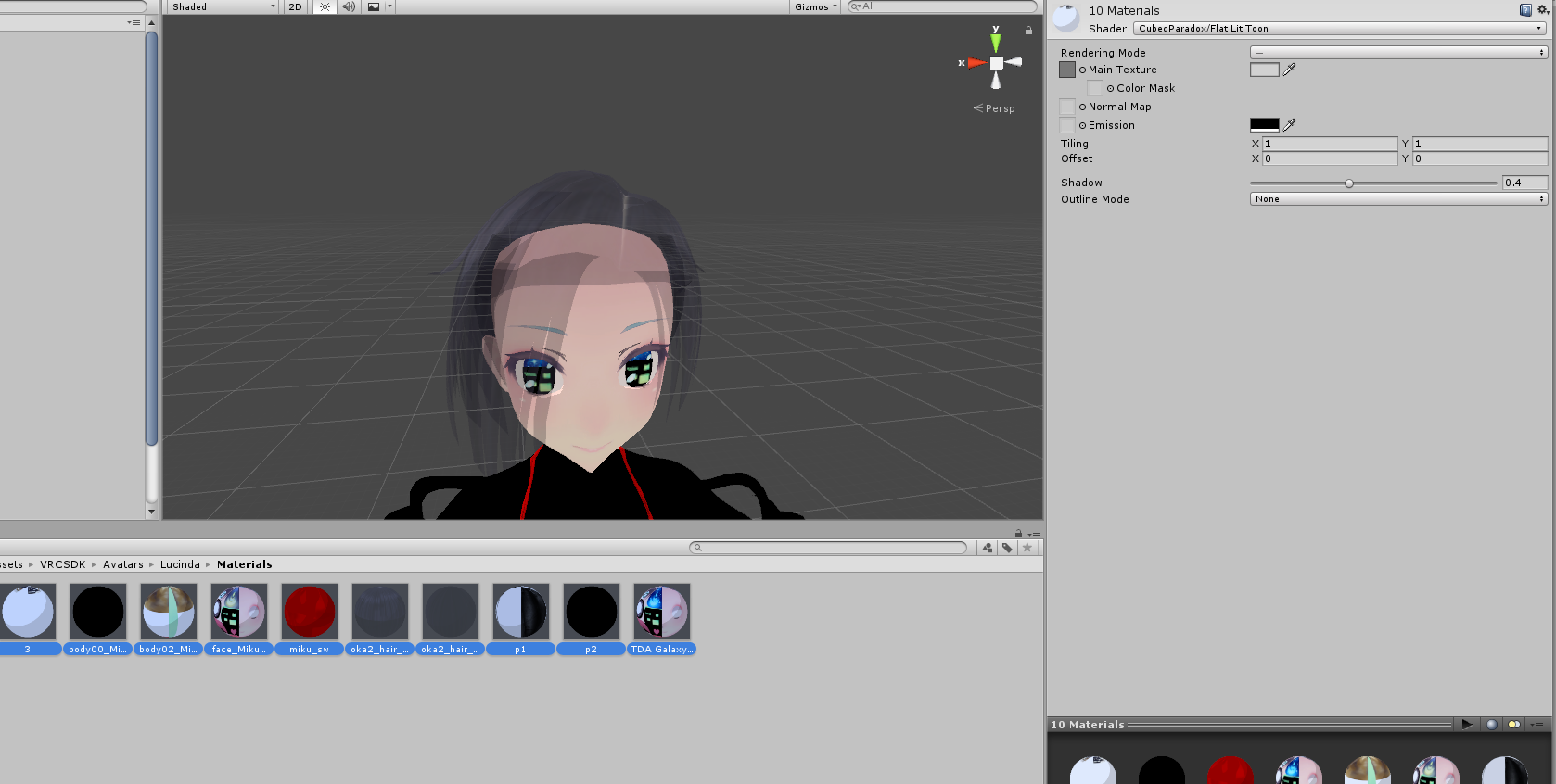Select the miku_sw red material thumbnail

coord(310,612)
